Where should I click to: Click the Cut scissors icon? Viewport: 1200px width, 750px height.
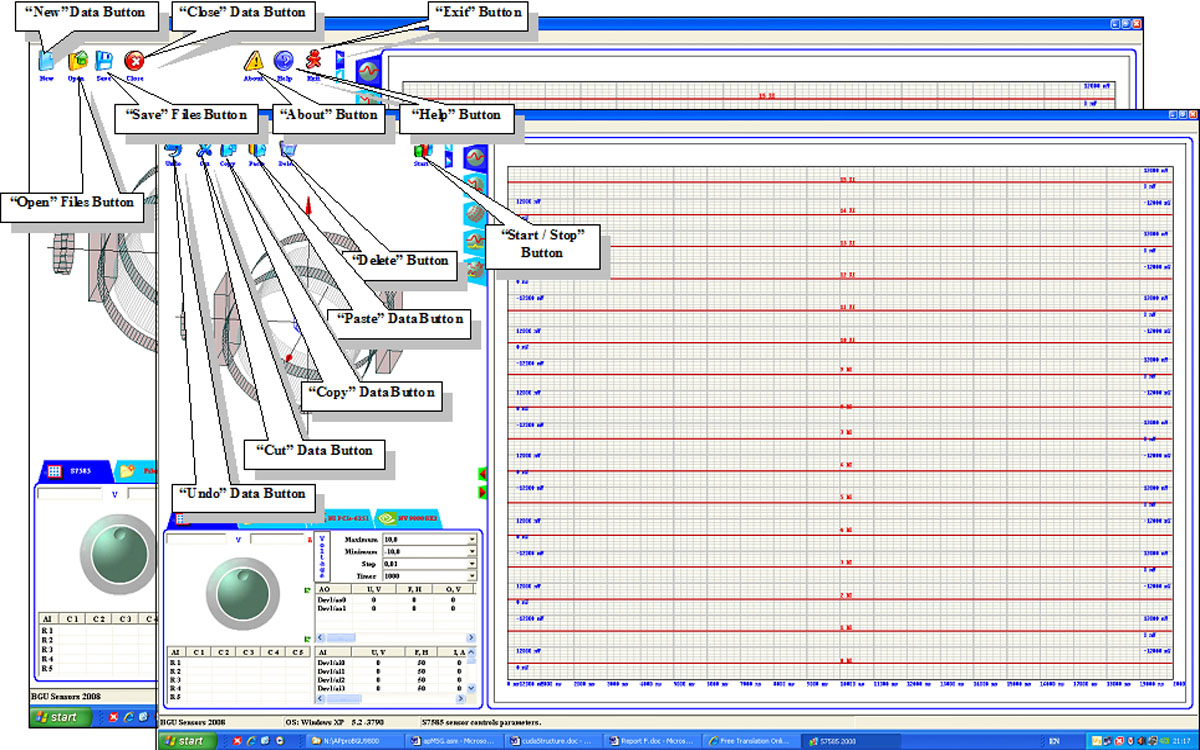[204, 150]
